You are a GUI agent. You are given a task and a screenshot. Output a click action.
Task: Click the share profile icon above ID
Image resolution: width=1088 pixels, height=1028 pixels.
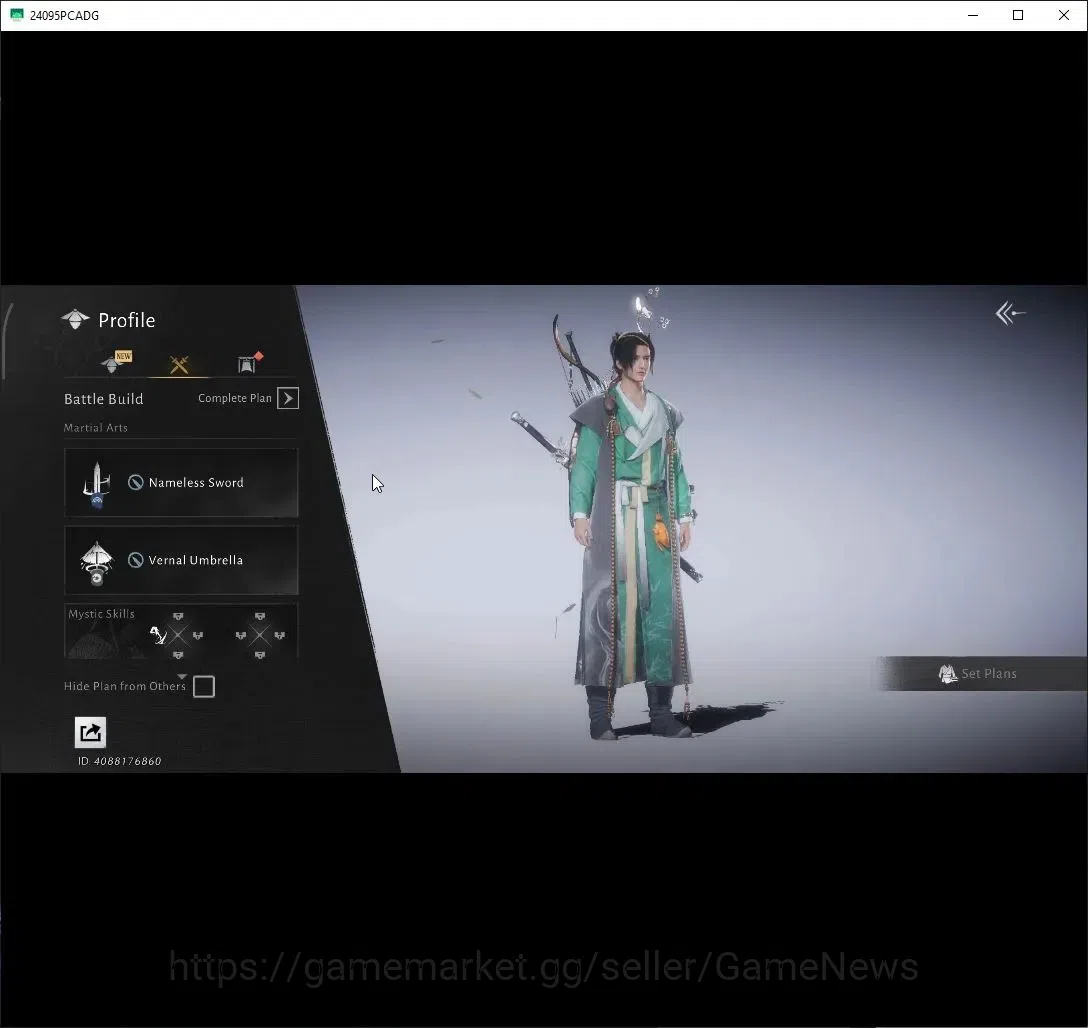[x=90, y=733]
